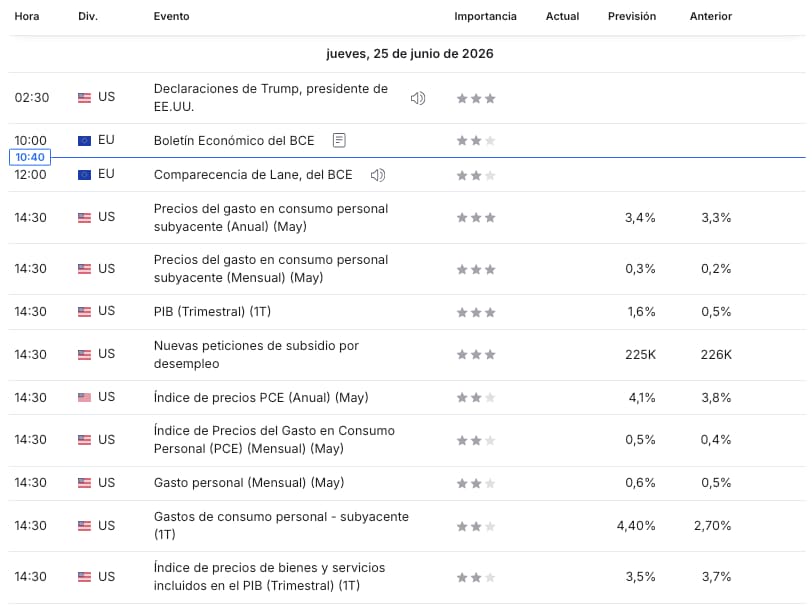Open Gastos de consumo personal - subyacente (1T)

[x=281, y=526]
